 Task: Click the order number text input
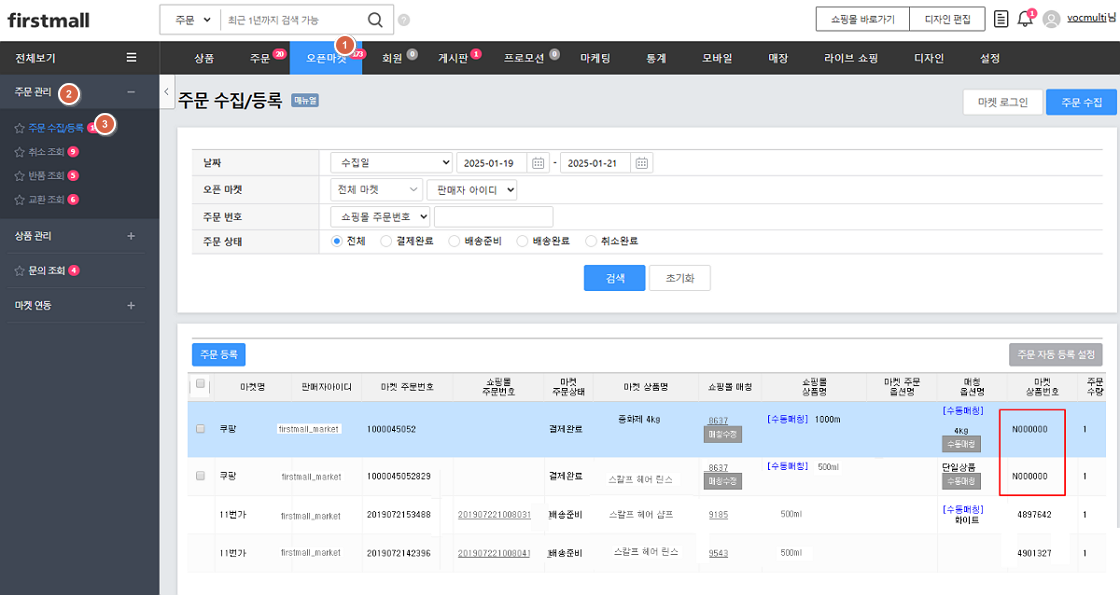click(494, 216)
